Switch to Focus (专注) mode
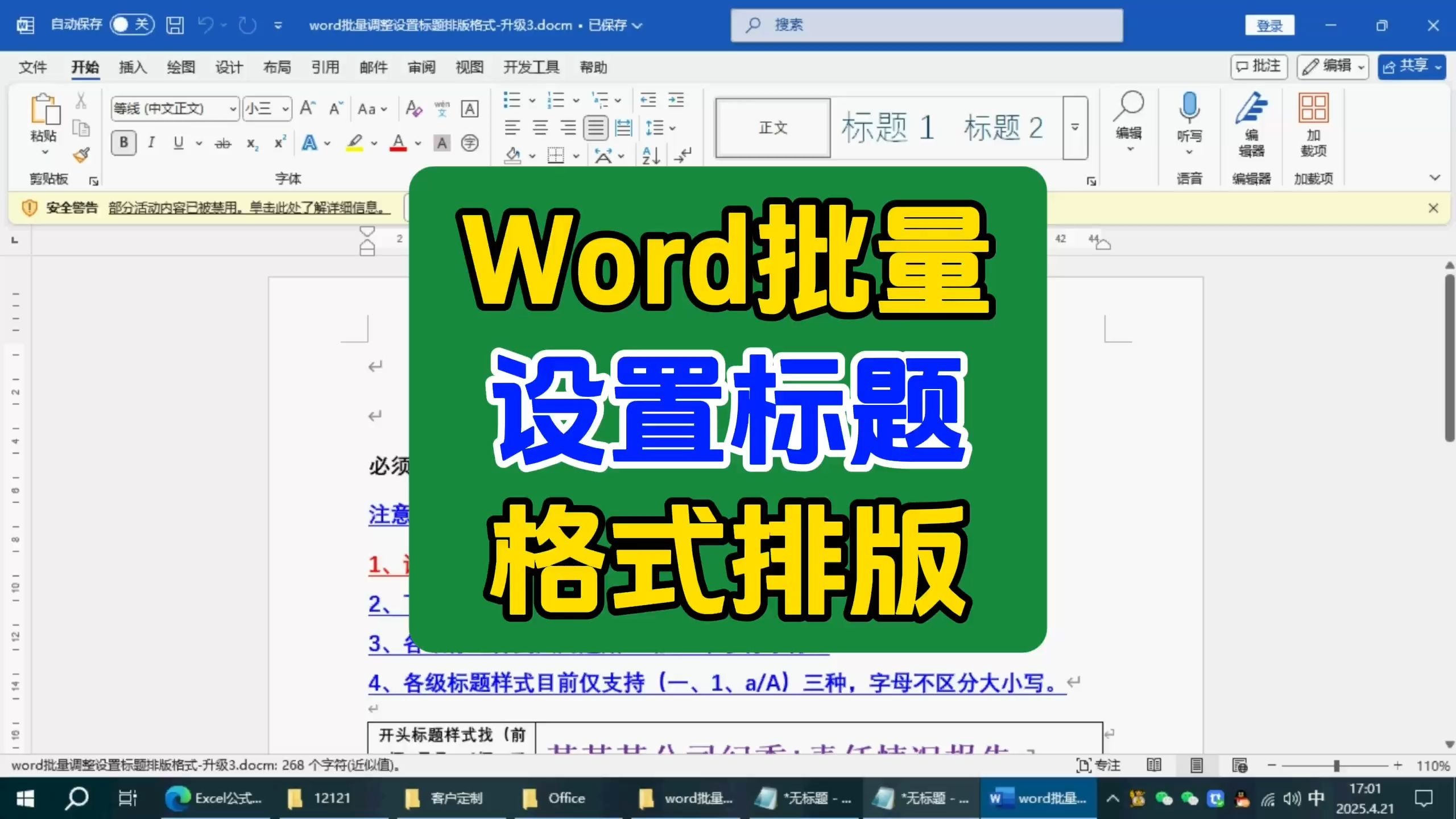 tap(1098, 766)
